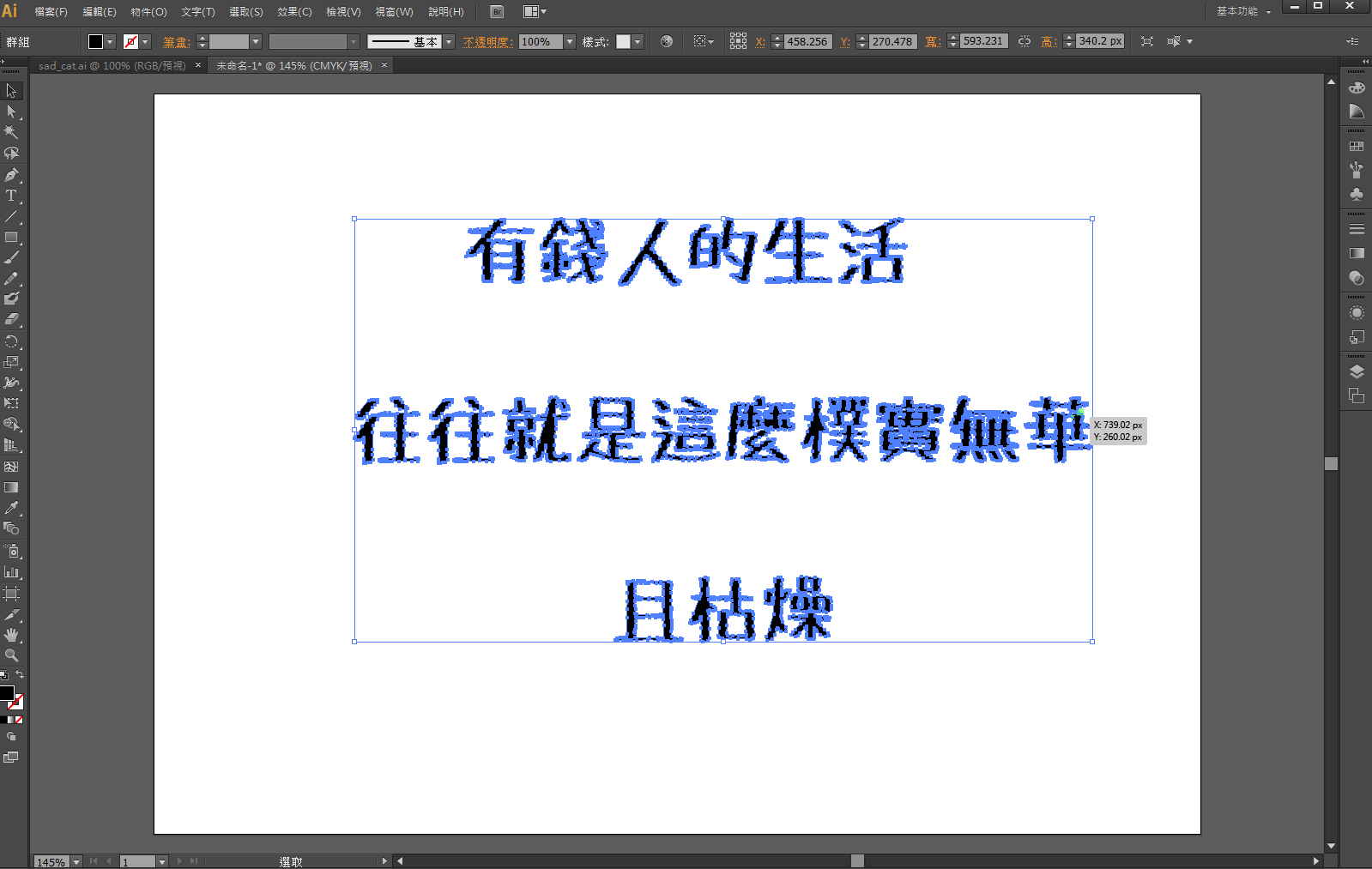Image resolution: width=1372 pixels, height=869 pixels.
Task: Select the Shape Builder tool
Action: click(x=11, y=424)
